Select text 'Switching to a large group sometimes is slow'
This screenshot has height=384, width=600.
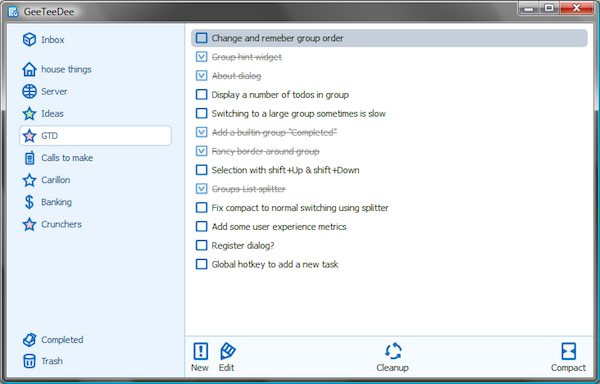click(298, 114)
